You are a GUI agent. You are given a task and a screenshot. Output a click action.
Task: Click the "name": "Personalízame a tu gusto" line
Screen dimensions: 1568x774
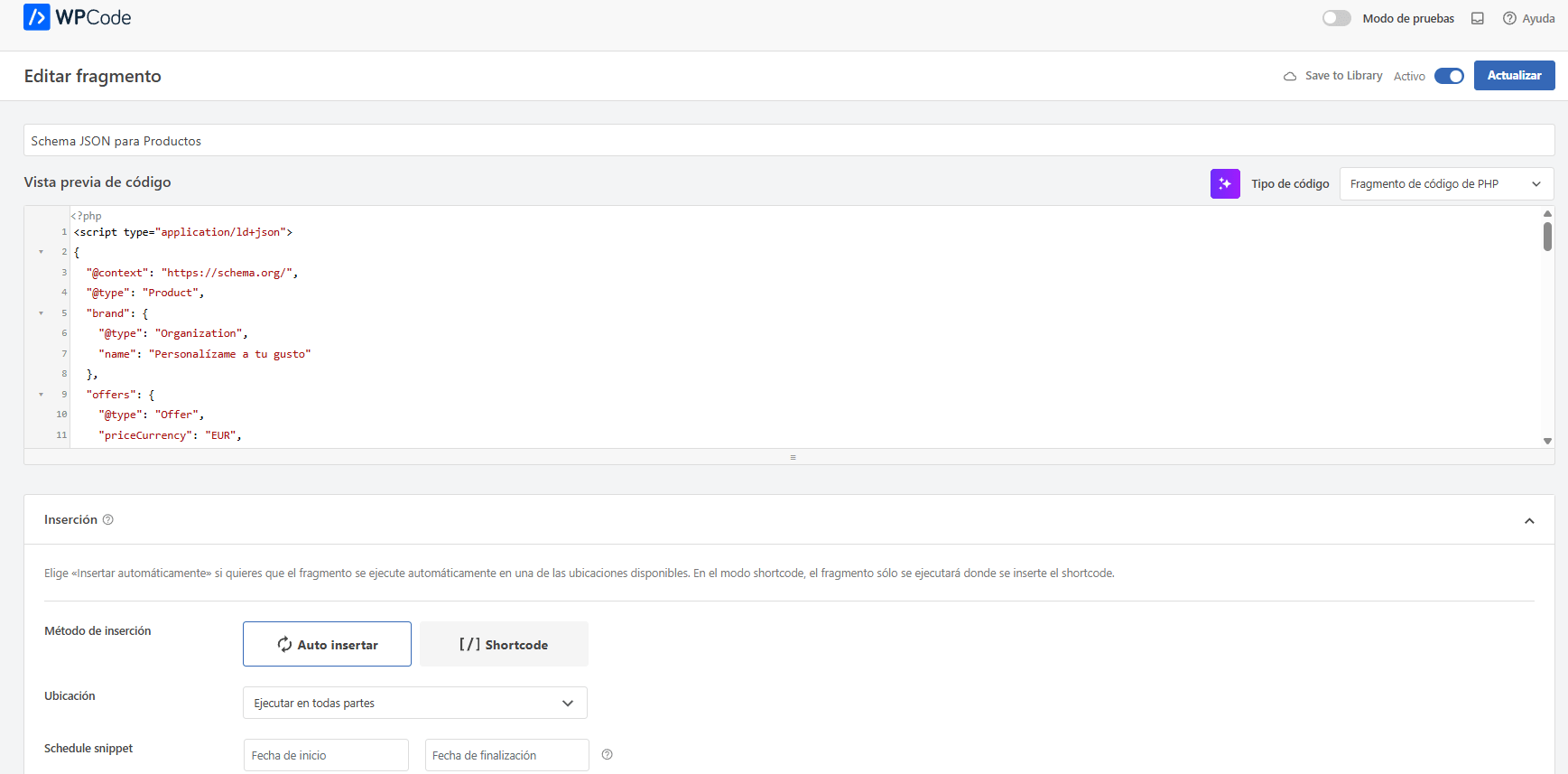click(x=205, y=354)
